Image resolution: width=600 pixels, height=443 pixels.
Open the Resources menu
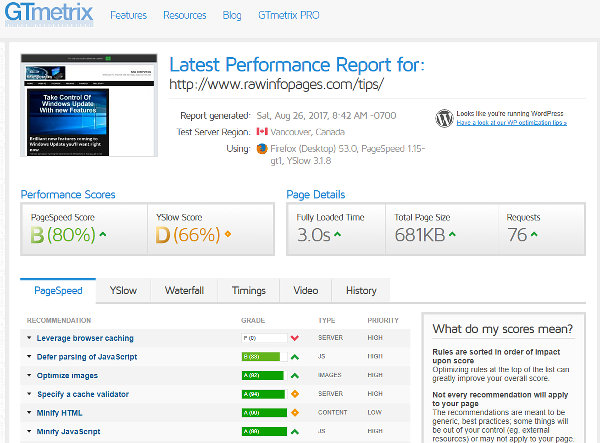(184, 15)
